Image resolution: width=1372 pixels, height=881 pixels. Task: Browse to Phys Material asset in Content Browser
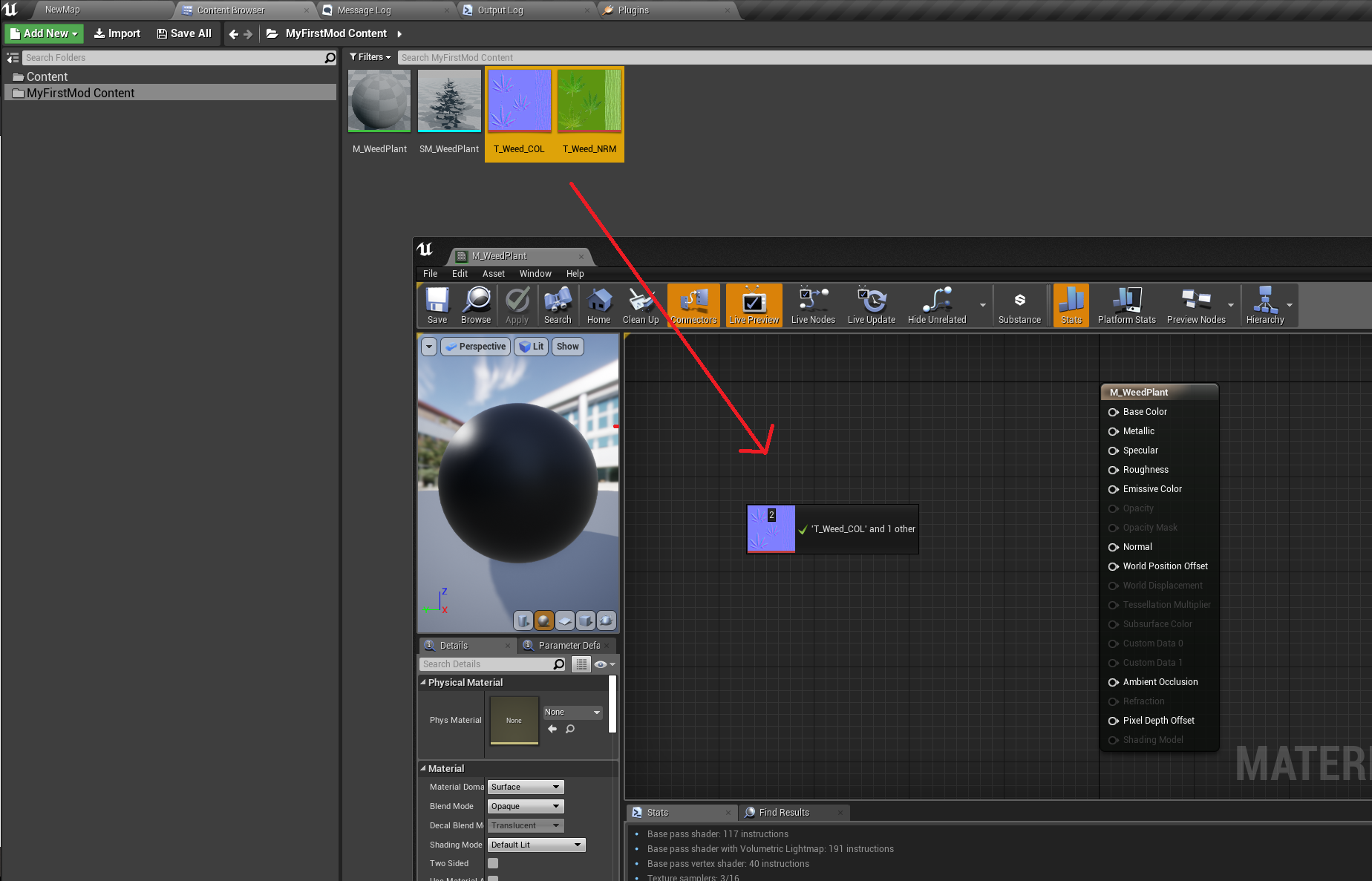[x=570, y=729]
